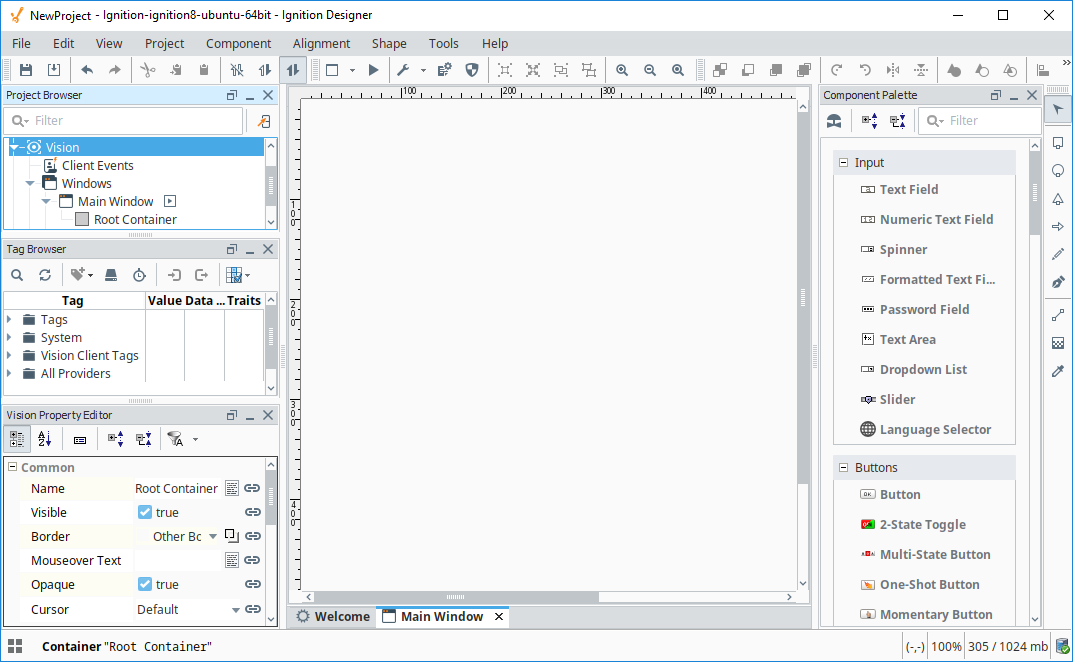
Task: Collapse the Buttons palette section
Action: click(x=844, y=467)
